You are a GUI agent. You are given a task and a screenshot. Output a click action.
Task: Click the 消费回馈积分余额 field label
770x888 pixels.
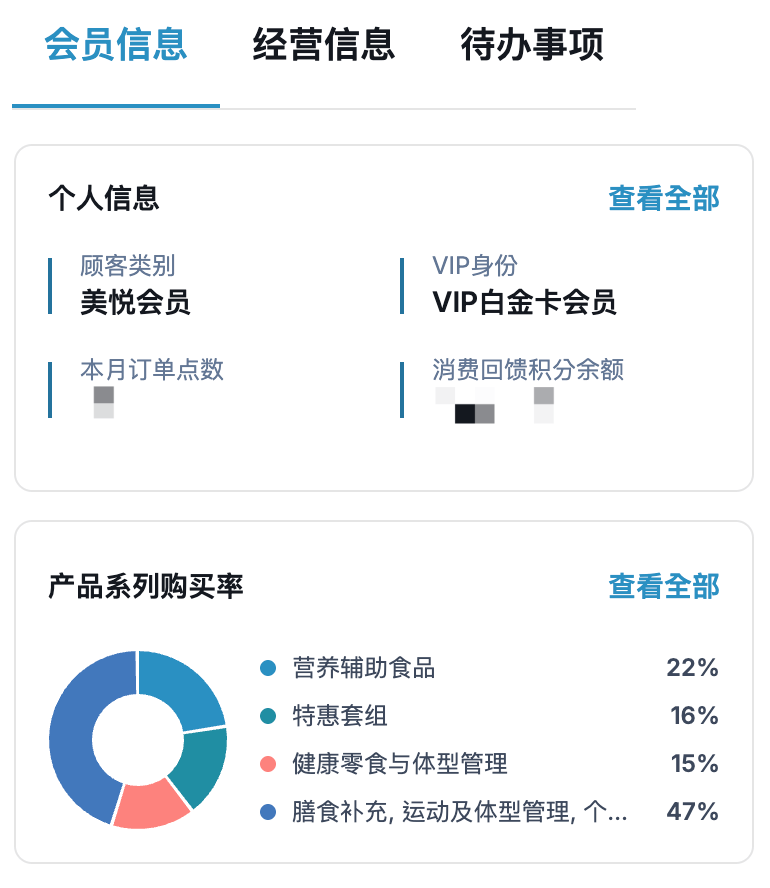[528, 369]
